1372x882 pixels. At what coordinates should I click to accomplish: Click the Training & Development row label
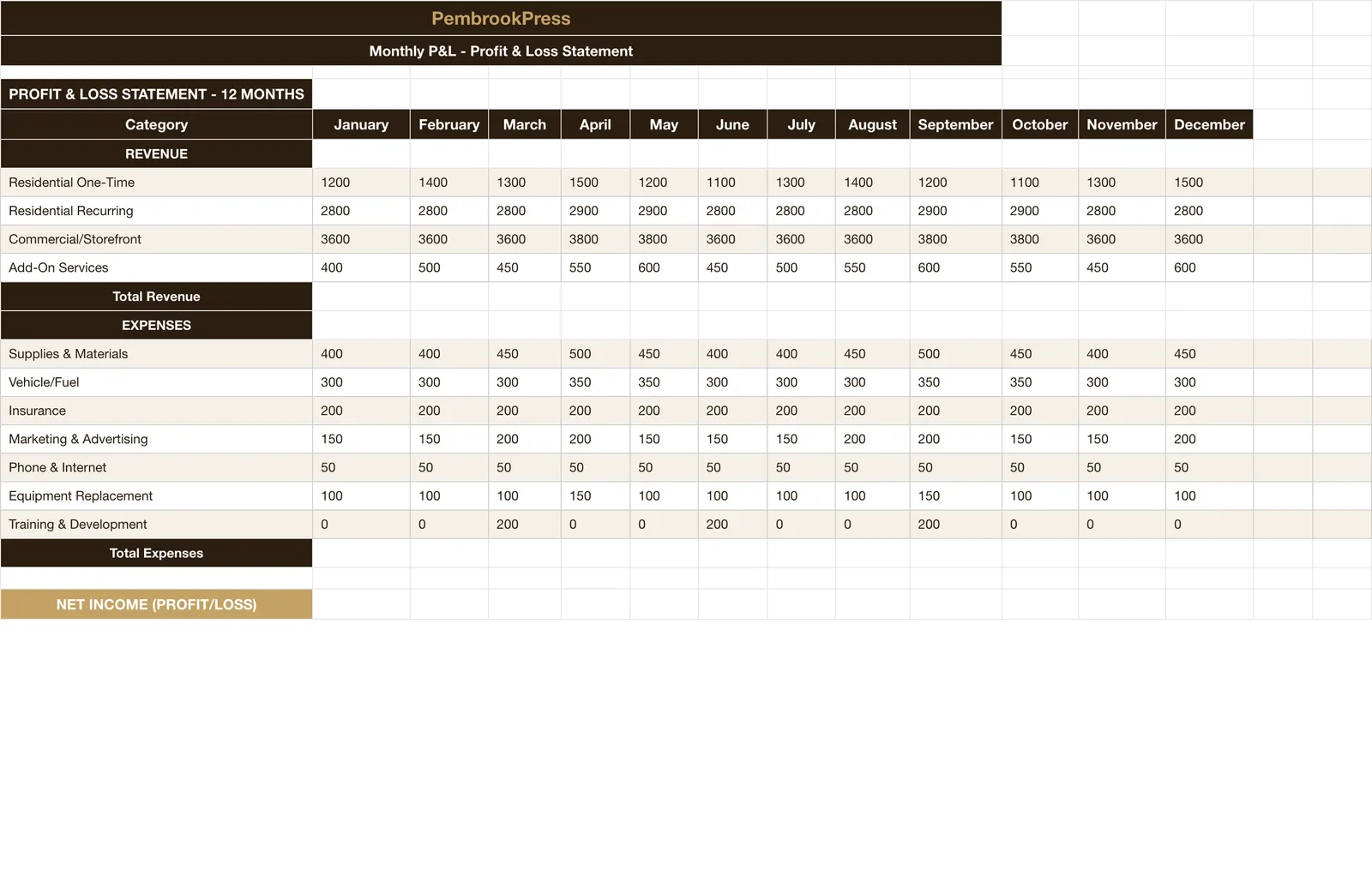(156, 524)
